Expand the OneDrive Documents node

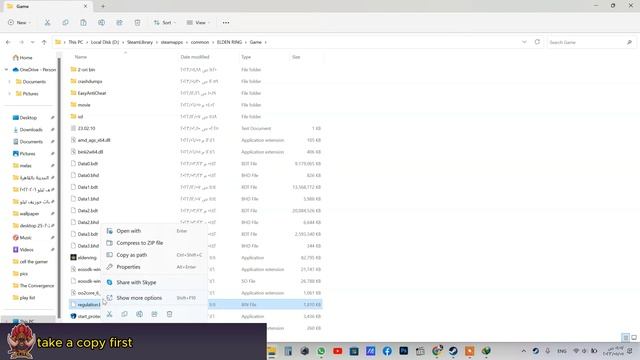[9, 82]
